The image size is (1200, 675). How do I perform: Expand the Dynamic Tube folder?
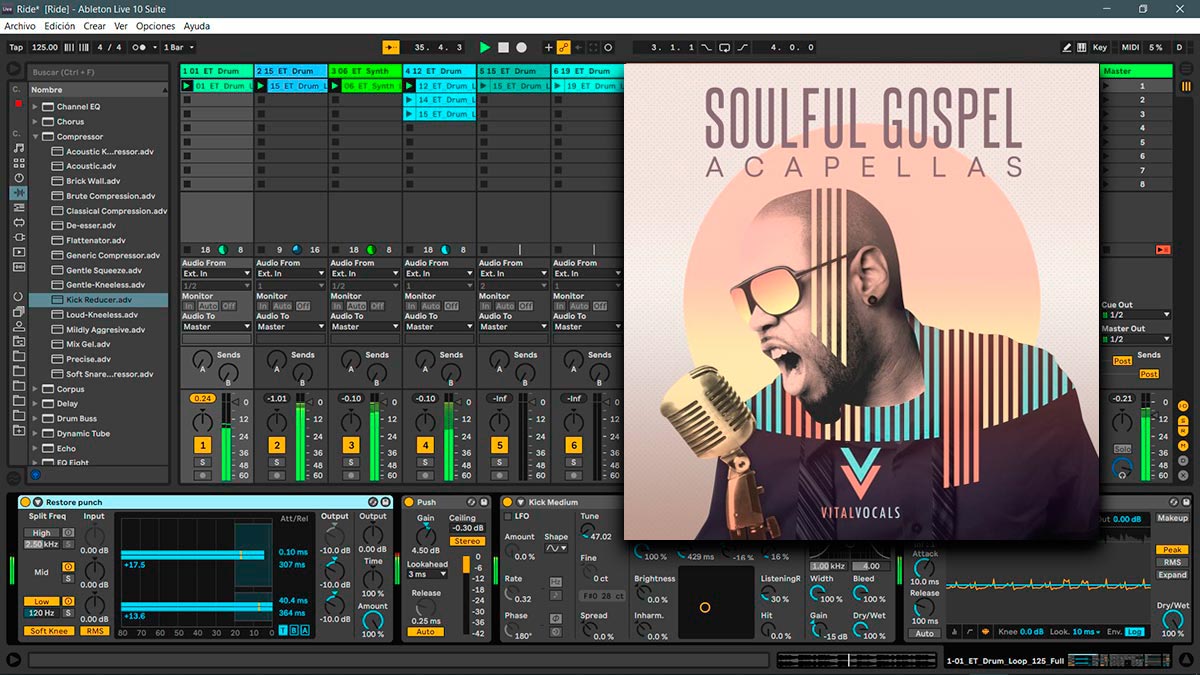pyautogui.click(x=36, y=434)
